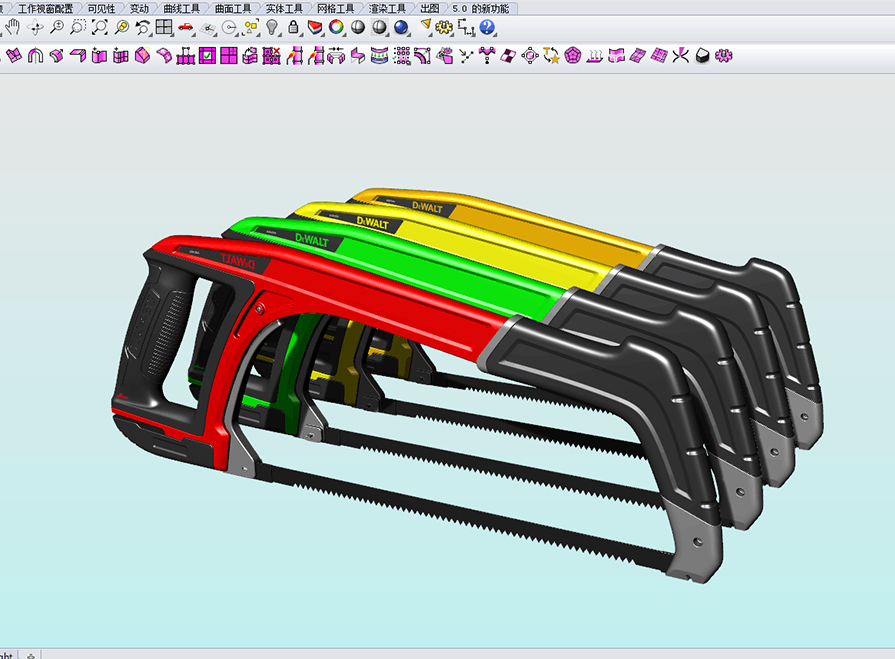This screenshot has height=659, width=895.
Task: Click the Zoom Extents icon
Action: 100,27
